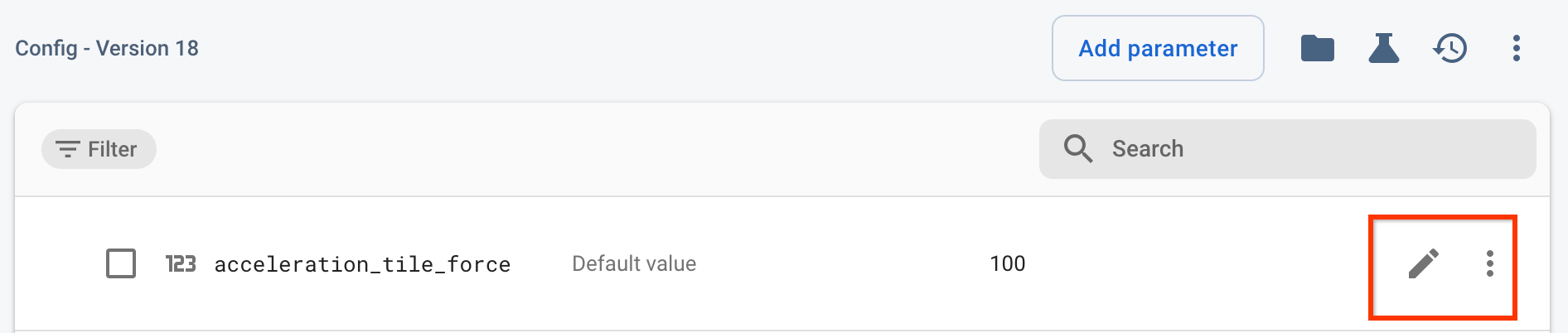Click into the Search field

[x=1326, y=149]
